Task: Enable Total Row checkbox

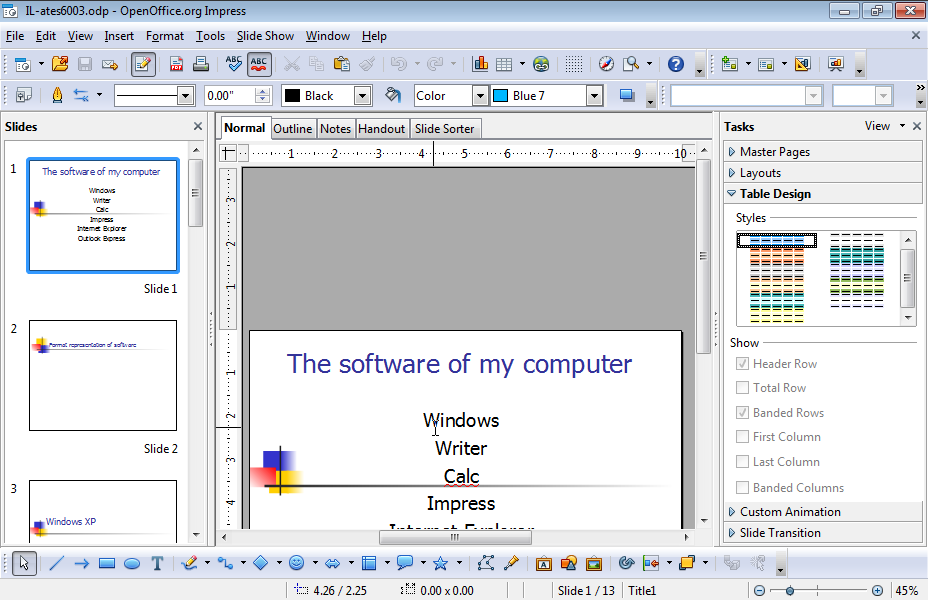Action: click(x=742, y=388)
